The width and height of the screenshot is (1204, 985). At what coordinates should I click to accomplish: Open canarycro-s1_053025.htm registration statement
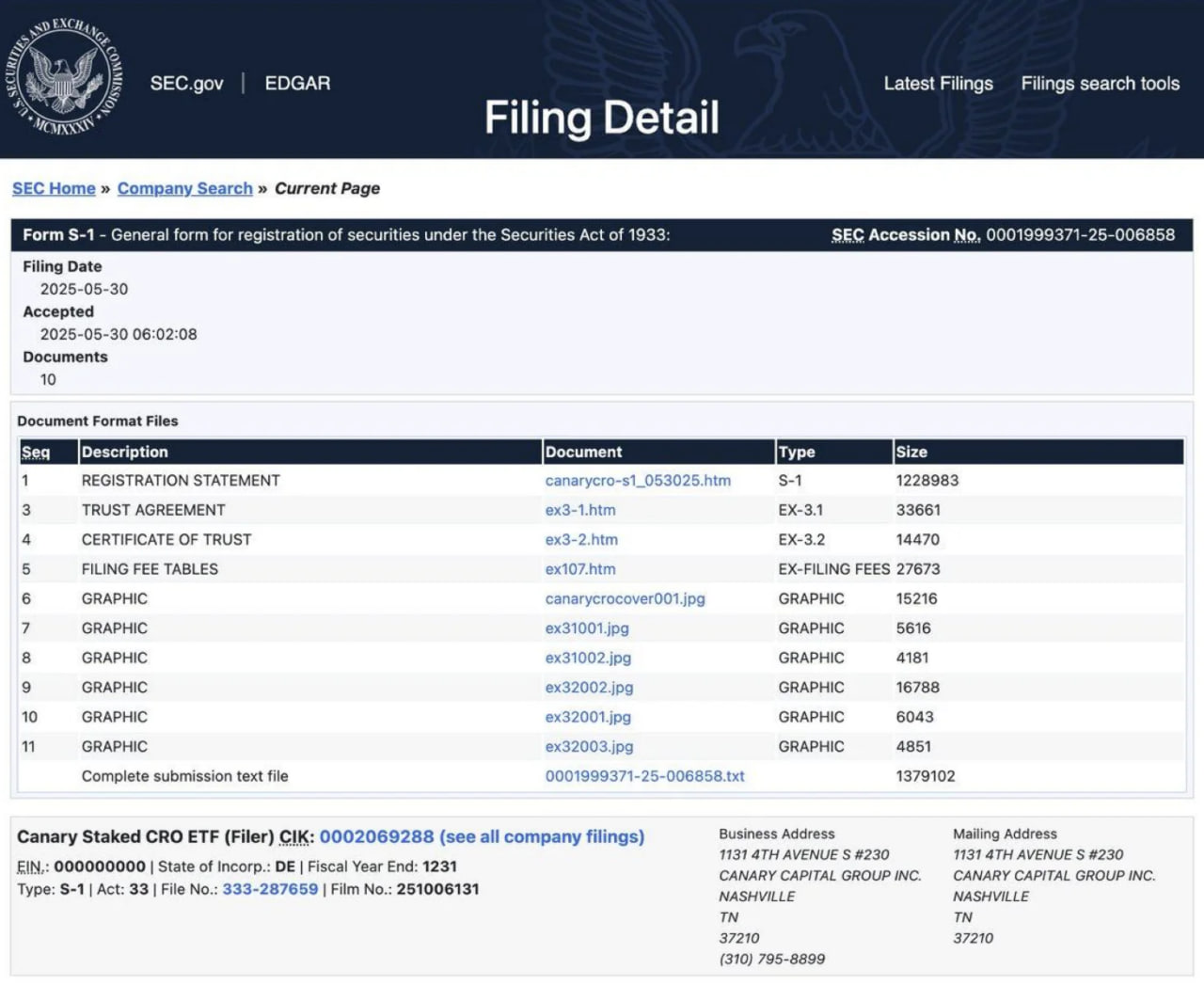(638, 481)
